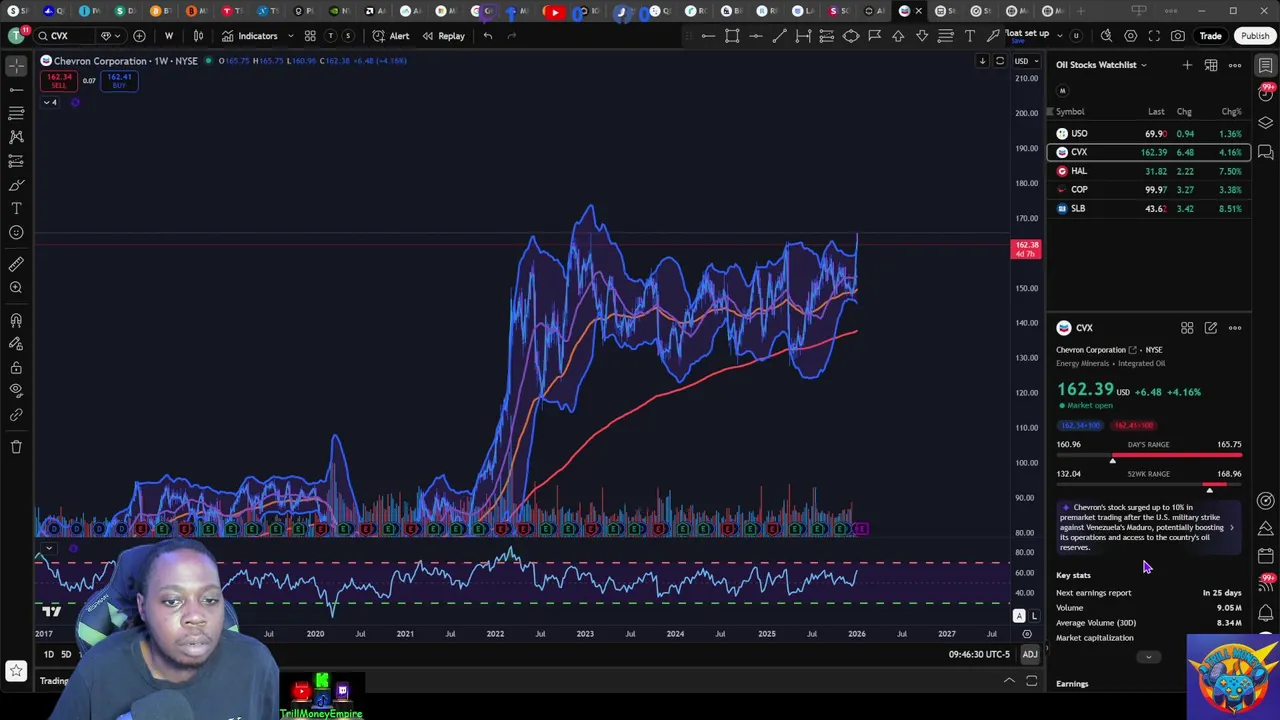This screenshot has height=720, width=1280.
Task: Select the text tool in favorites bar
Action: coord(969,36)
